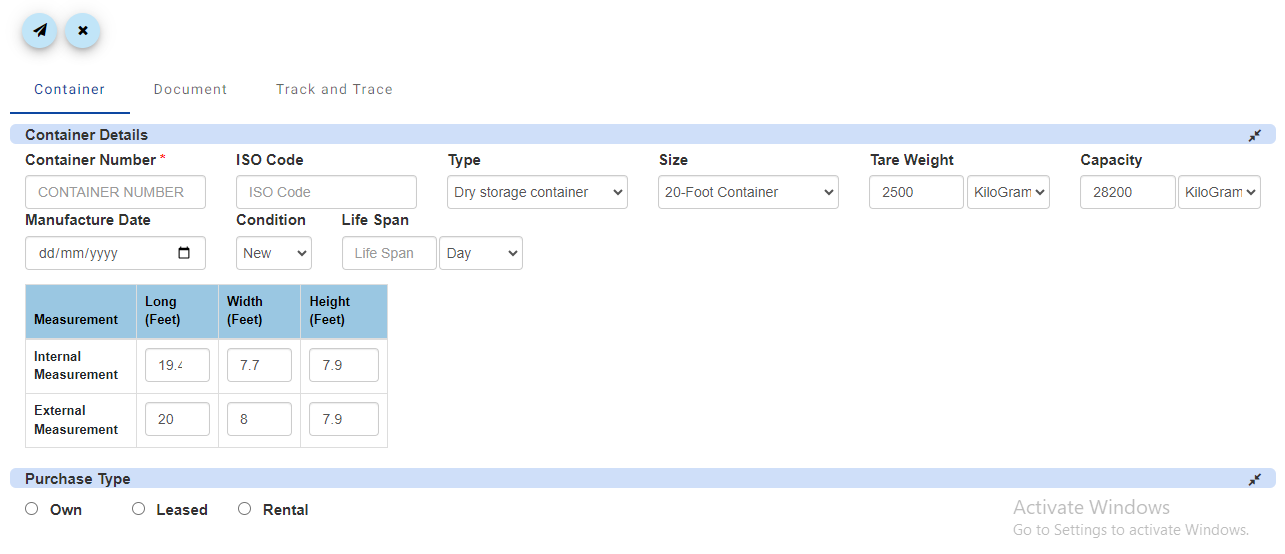Screen dimensions: 1285x554
Task: Change the Tare Weight unit dropdown
Action: pyautogui.click(x=1008, y=192)
